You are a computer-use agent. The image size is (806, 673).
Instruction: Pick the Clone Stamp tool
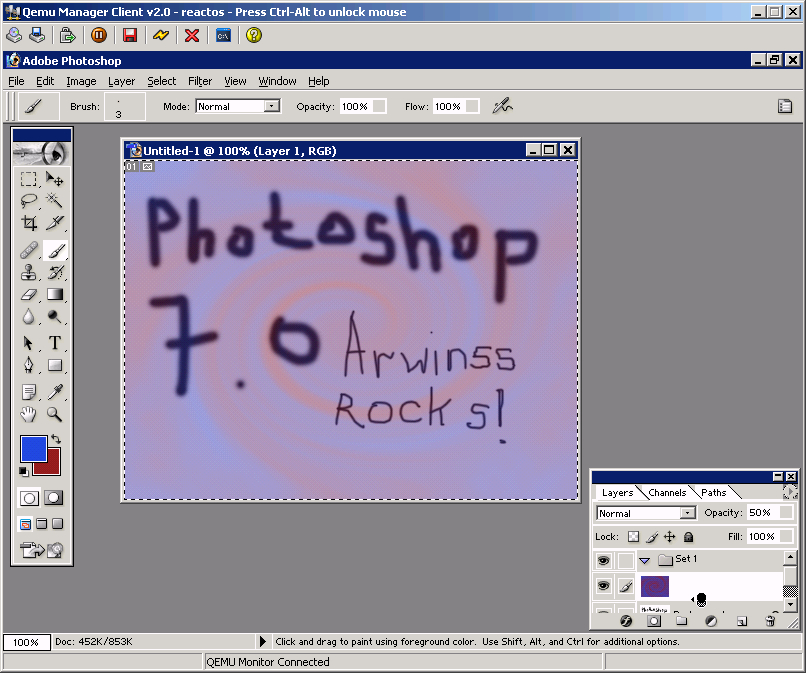30,272
